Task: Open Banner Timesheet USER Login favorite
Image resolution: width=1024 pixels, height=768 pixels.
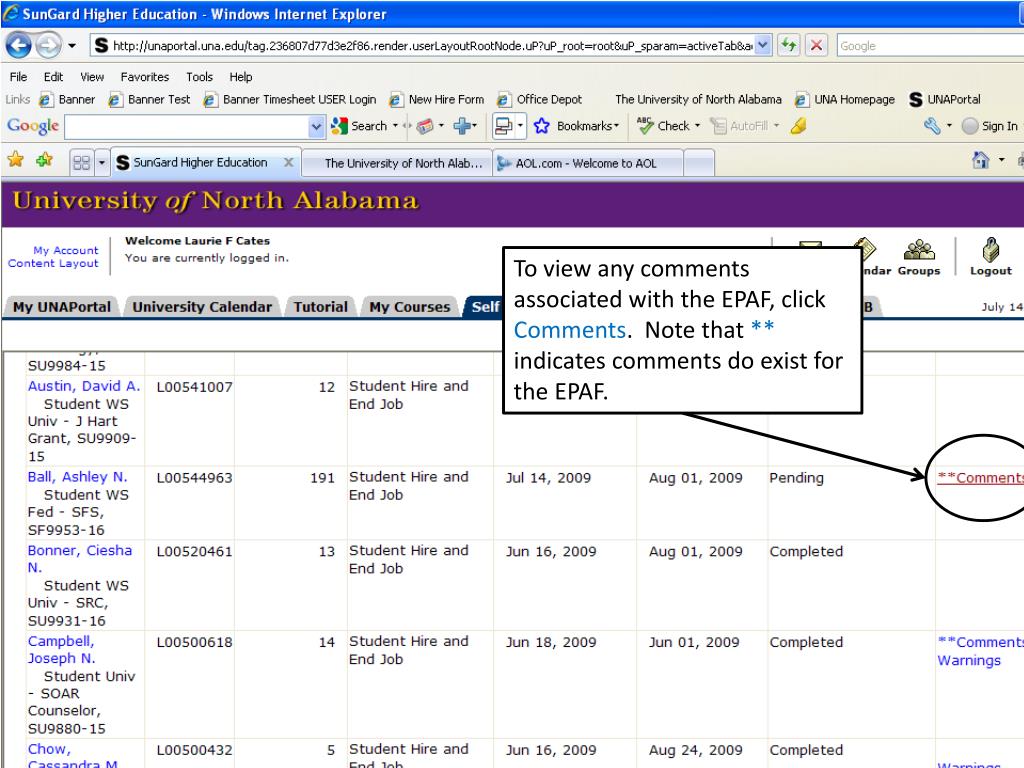Action: pos(290,99)
